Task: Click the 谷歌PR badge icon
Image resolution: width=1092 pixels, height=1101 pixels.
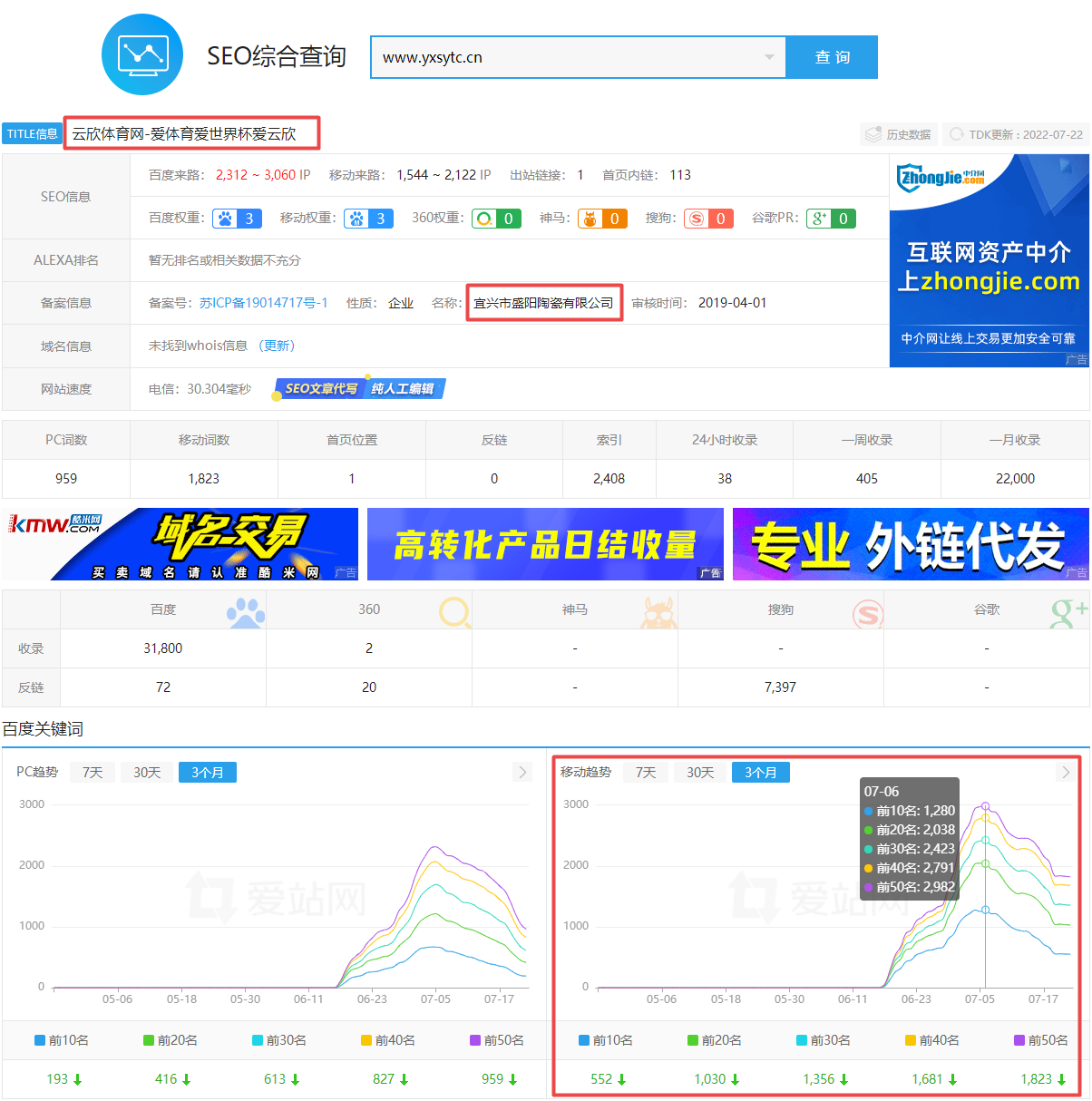Action: pos(831,219)
